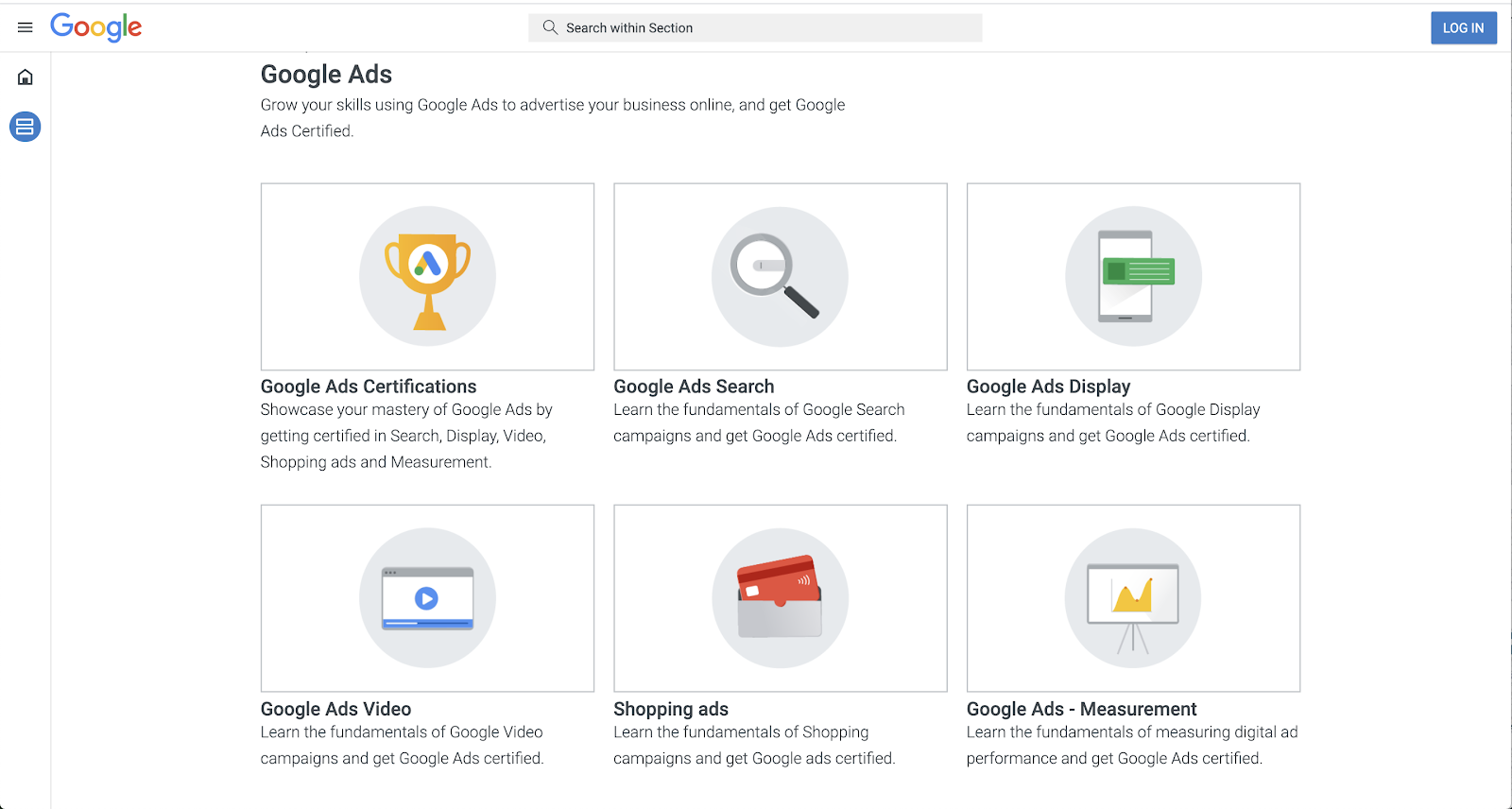
Task: Open Google Ads Search title link
Action: point(694,387)
